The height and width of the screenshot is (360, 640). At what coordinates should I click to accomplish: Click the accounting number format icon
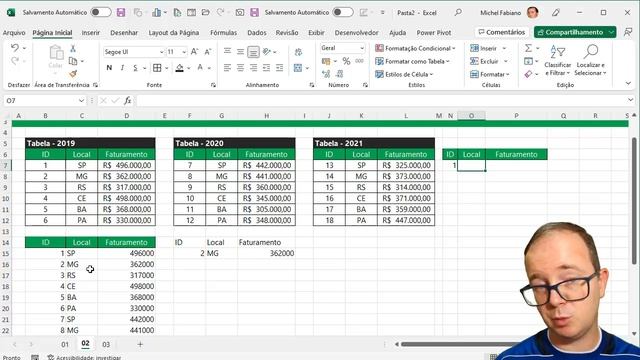click(x=326, y=61)
